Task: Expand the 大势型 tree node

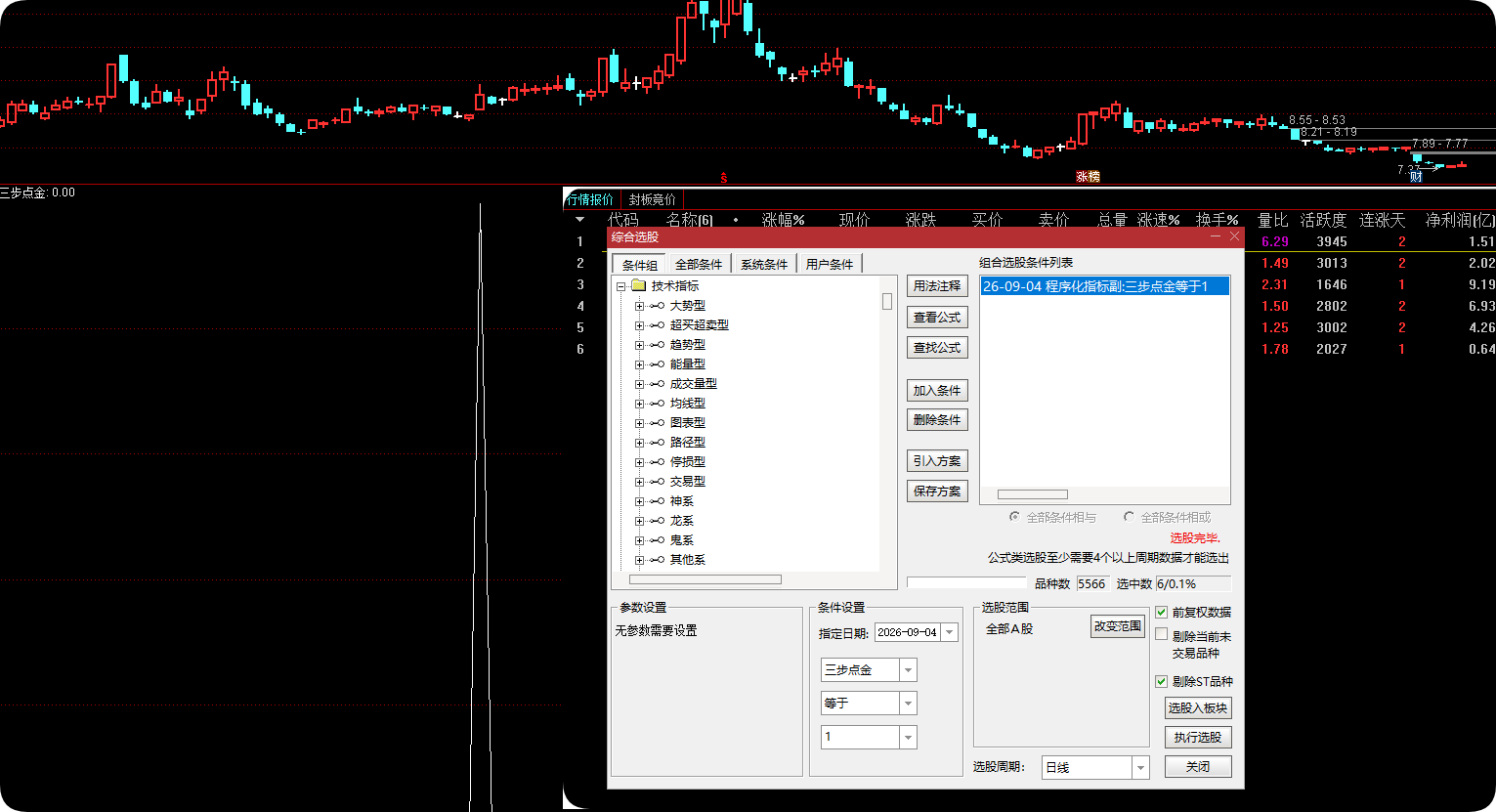Action: pyautogui.click(x=639, y=306)
